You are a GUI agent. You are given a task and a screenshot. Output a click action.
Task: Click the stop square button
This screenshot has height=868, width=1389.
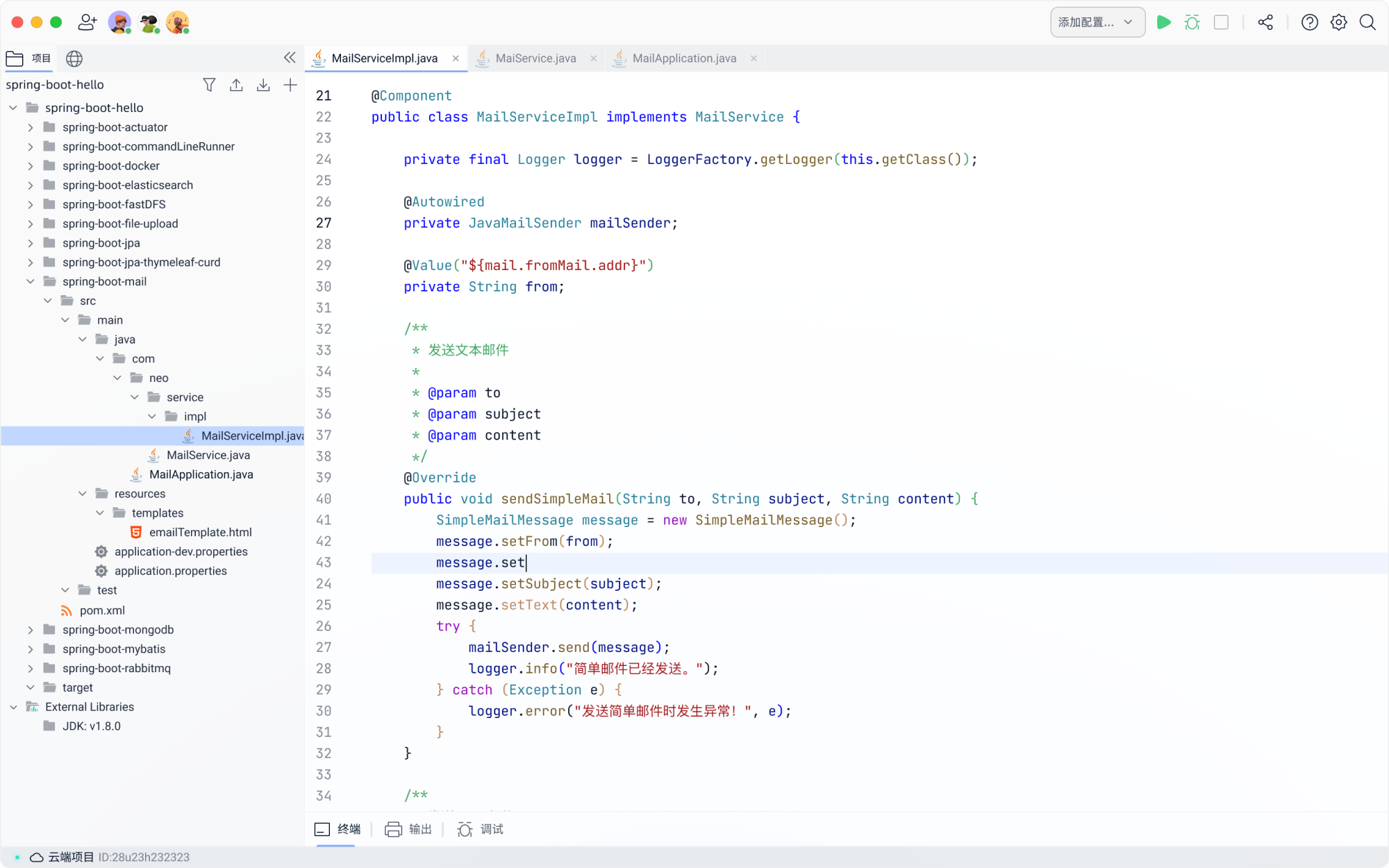1221,22
